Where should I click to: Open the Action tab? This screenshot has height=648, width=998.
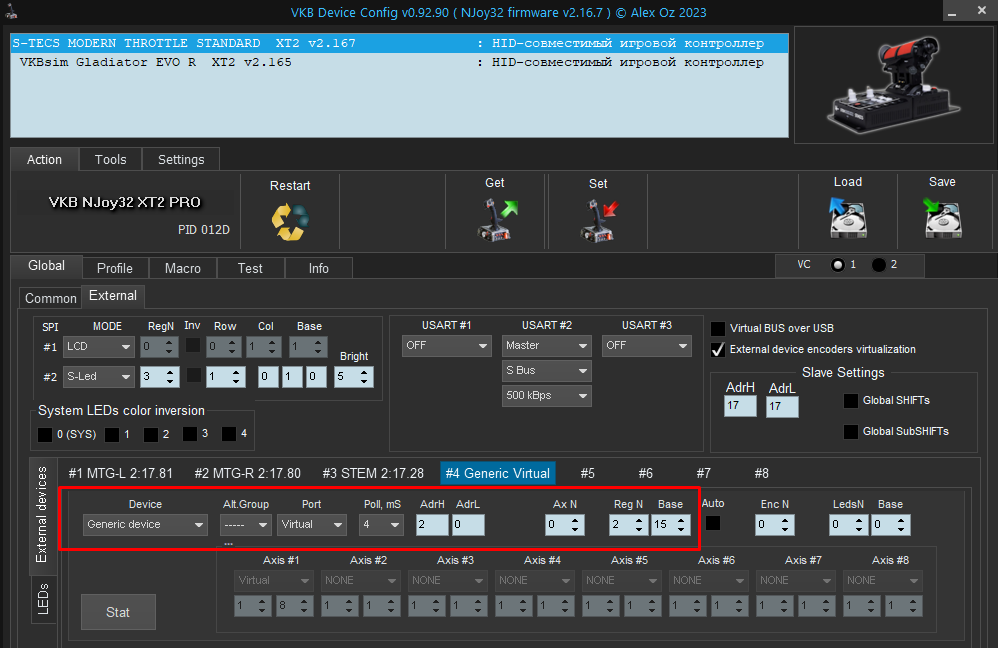(45, 160)
